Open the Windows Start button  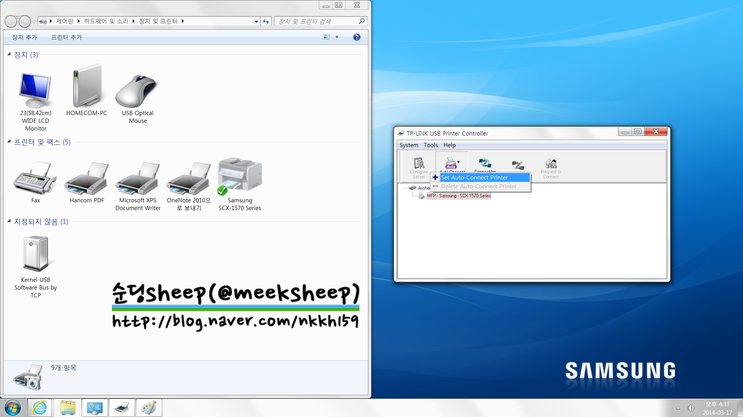(x=12, y=408)
